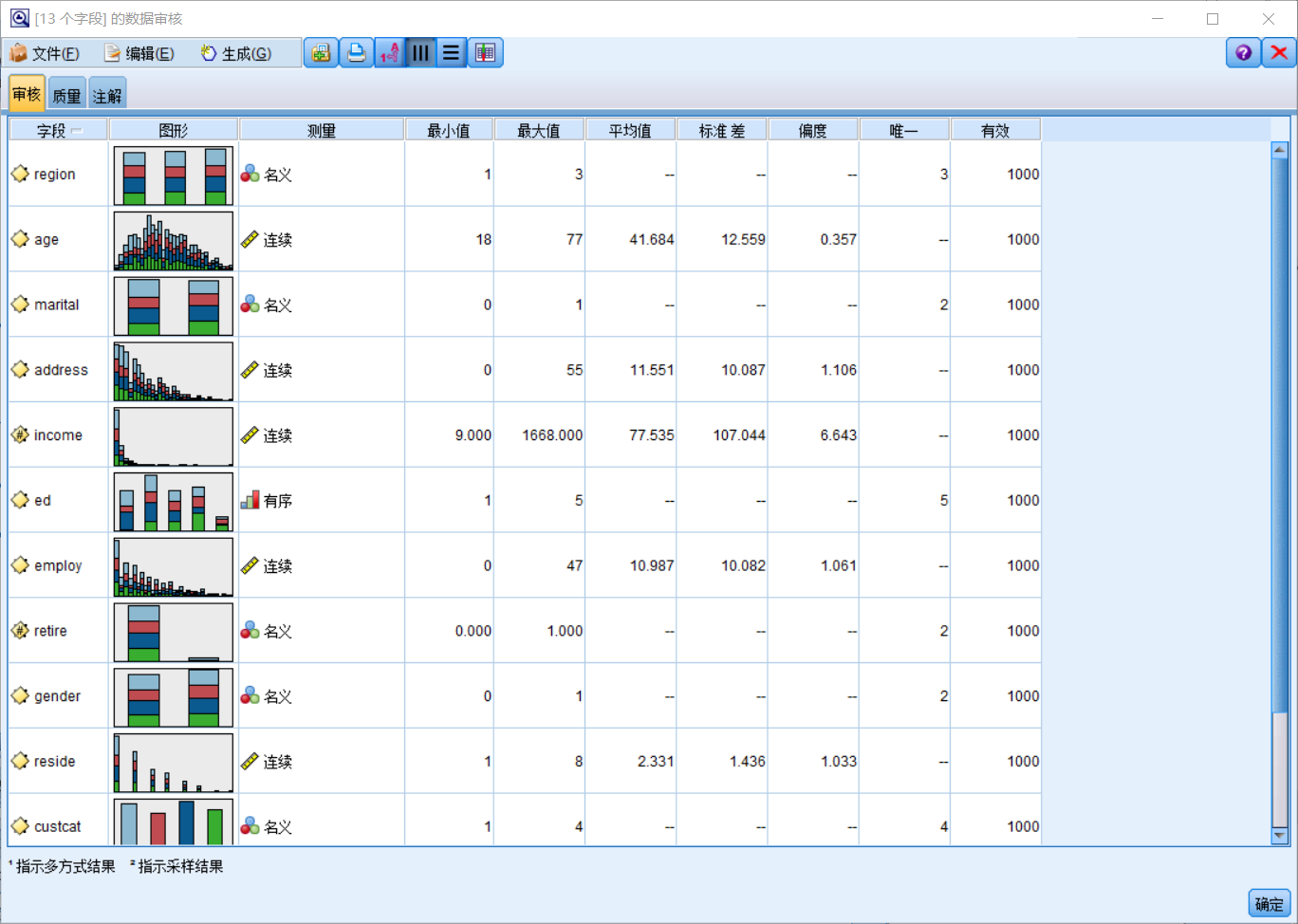This screenshot has height=924, width=1298.
Task: Click the nominal measurement icon for retire
Action: point(250,631)
